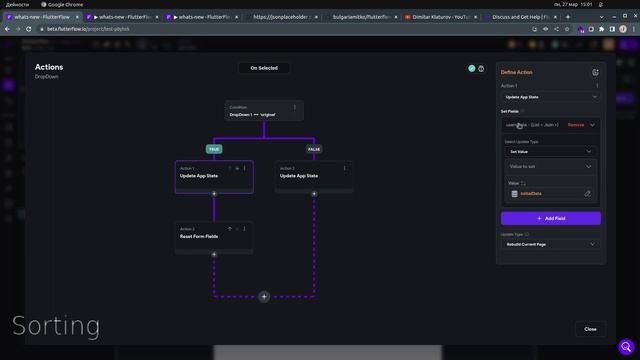Image resolution: width=640 pixels, height=360 pixels.
Task: Open Action 2 Update App State node menu
Action: (344, 168)
